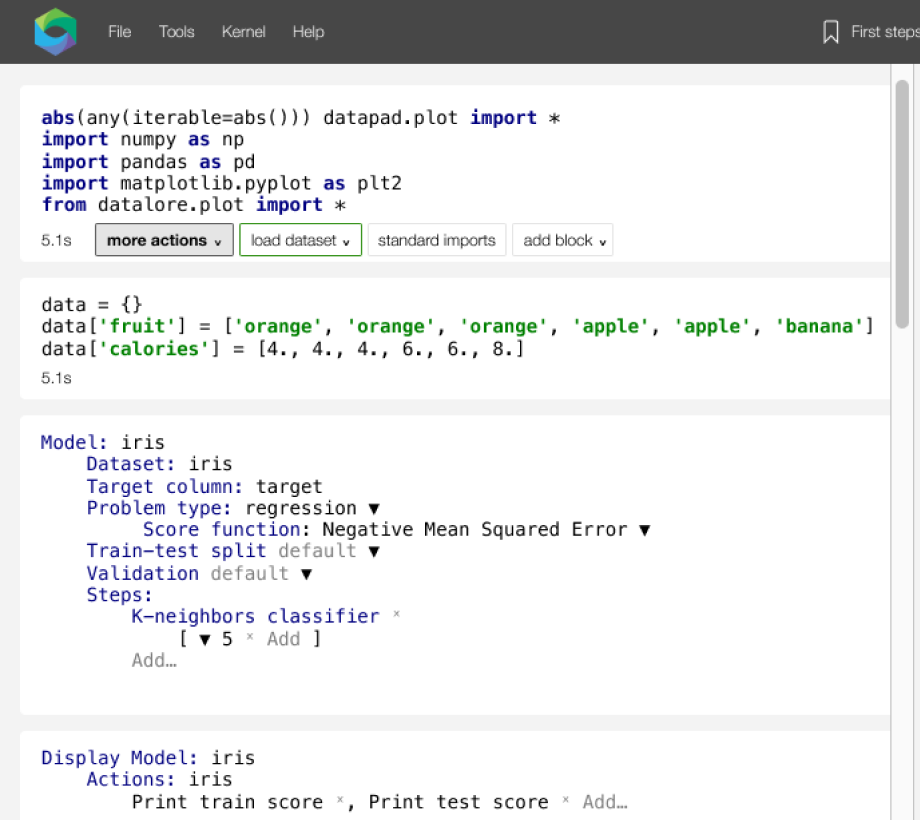This screenshot has height=820, width=920.
Task: Expand the more actions dropdown
Action: [164, 240]
